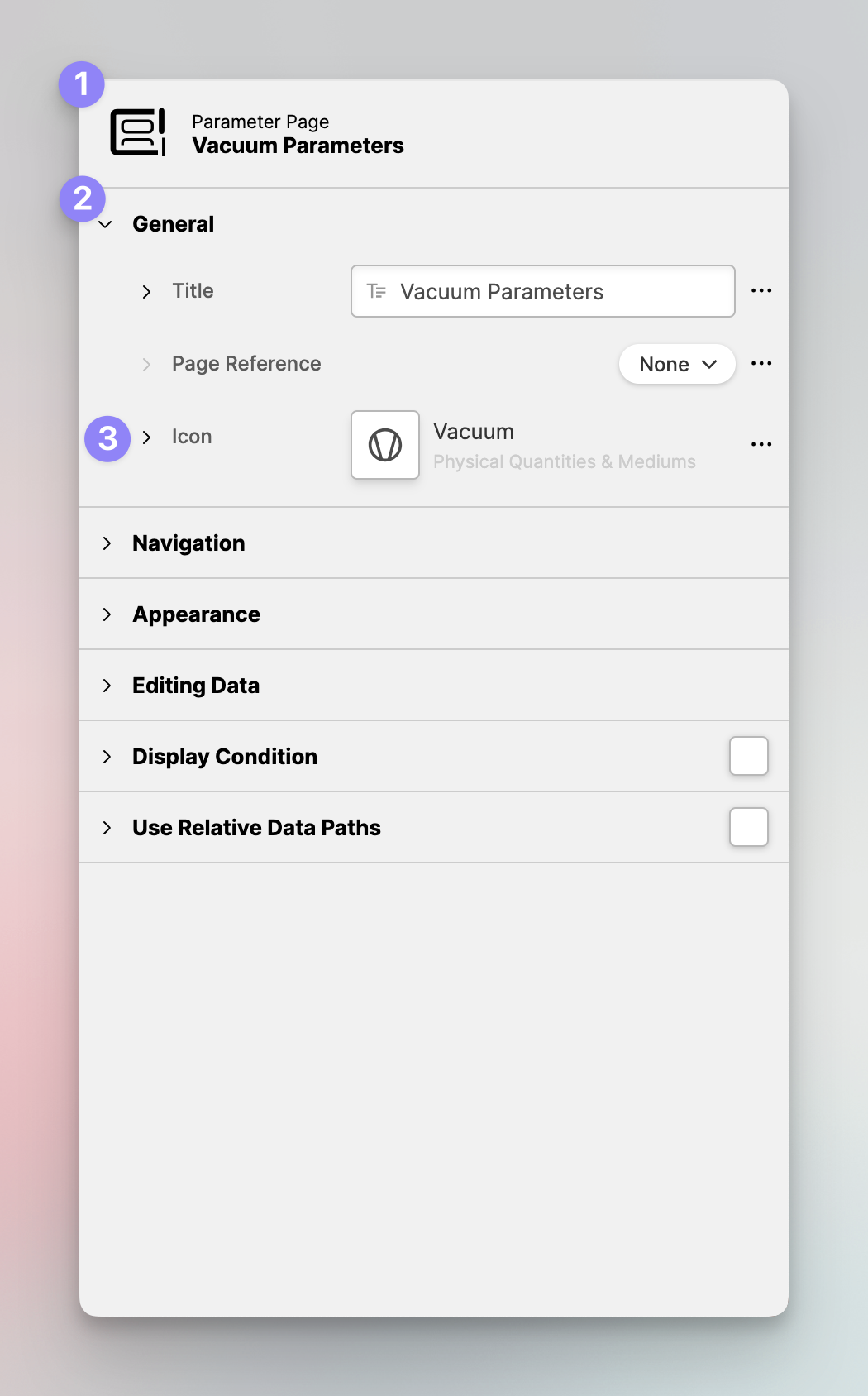Click the text type icon in Title field

pyautogui.click(x=377, y=291)
